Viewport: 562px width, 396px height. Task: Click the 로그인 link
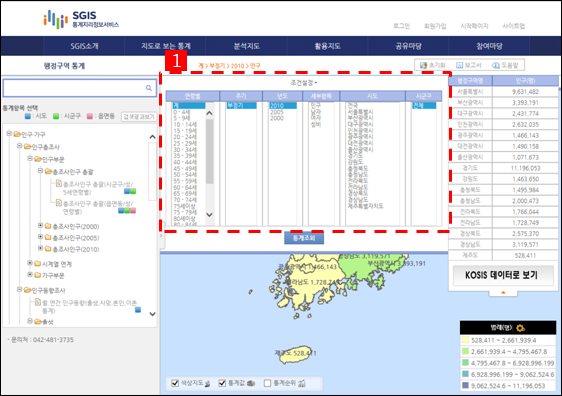pyautogui.click(x=401, y=26)
